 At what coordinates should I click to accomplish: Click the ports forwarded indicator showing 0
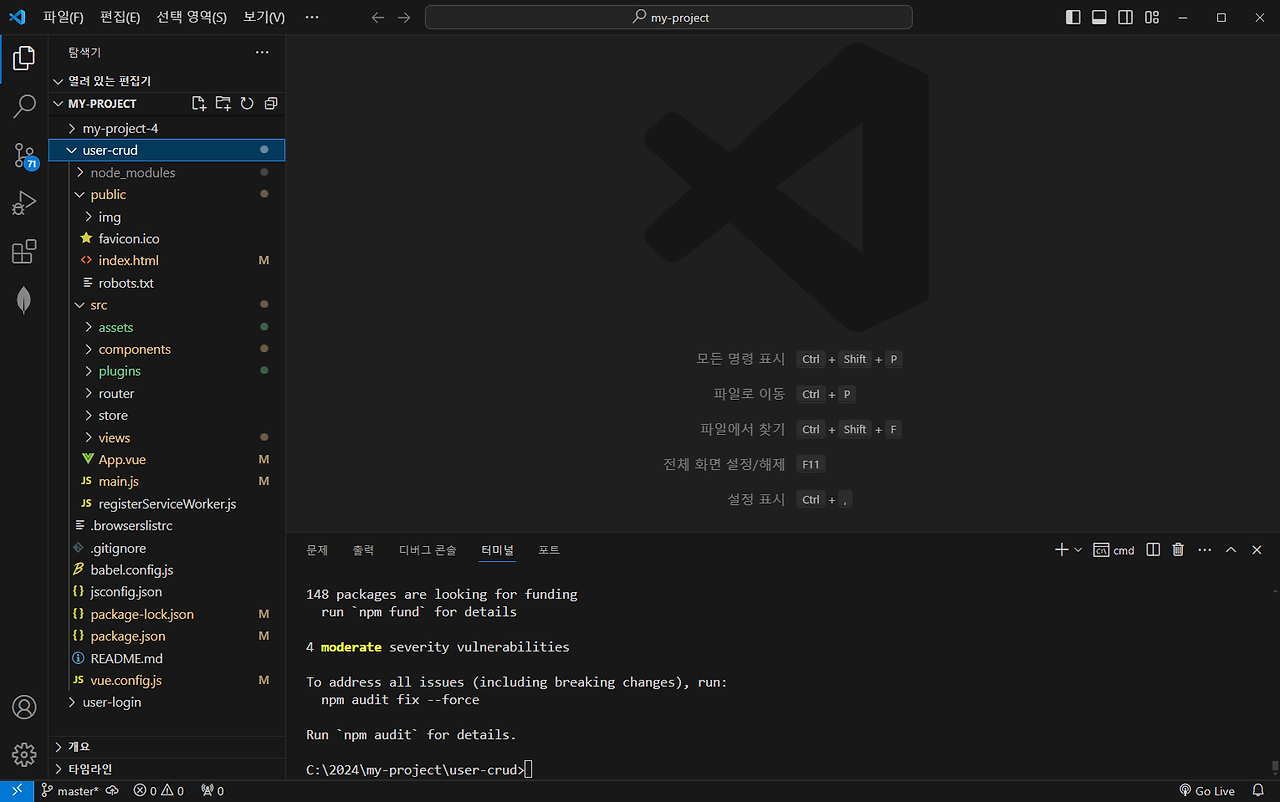click(x=212, y=791)
